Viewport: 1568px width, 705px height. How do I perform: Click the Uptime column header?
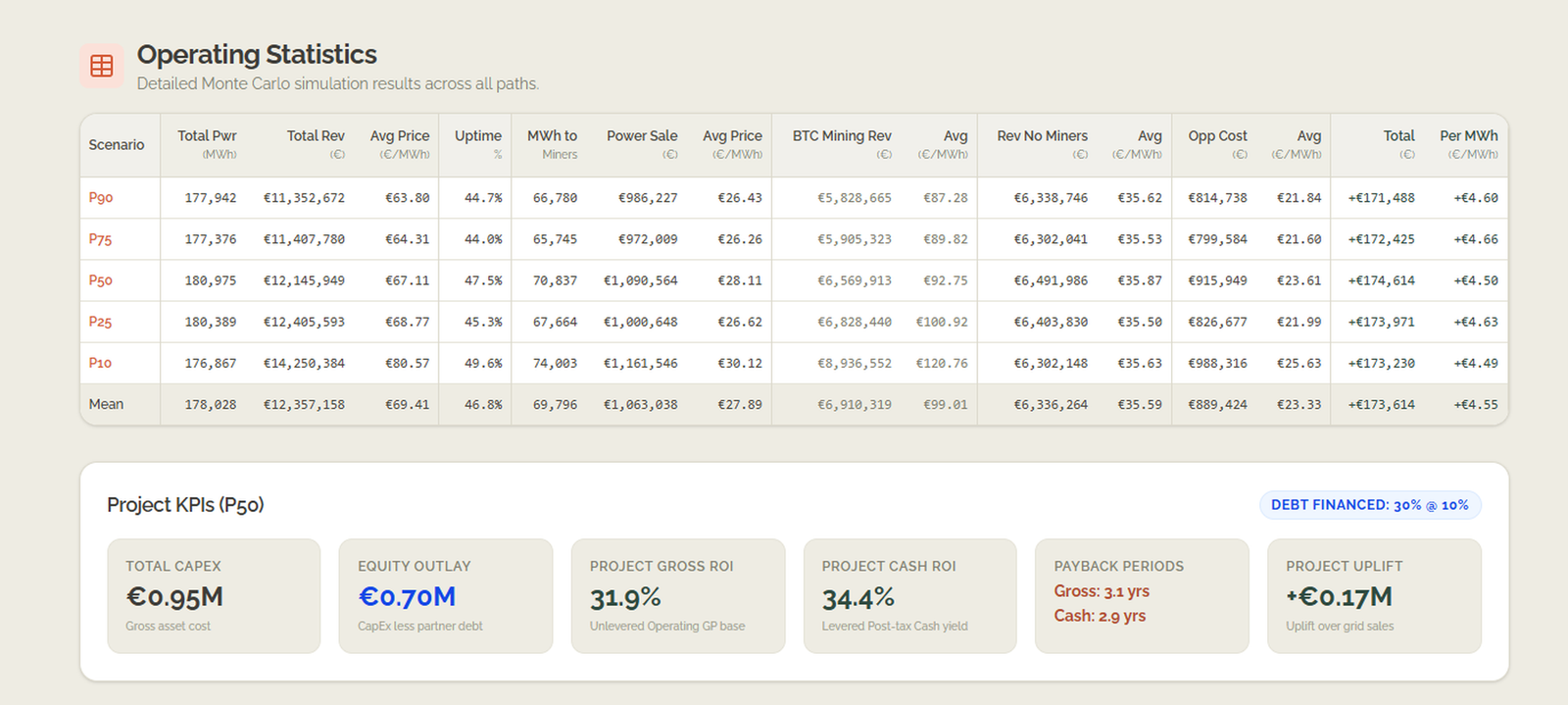478,144
